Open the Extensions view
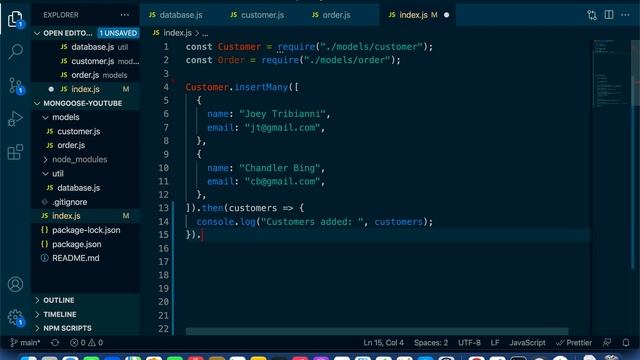The width and height of the screenshot is (640, 360). tap(15, 152)
